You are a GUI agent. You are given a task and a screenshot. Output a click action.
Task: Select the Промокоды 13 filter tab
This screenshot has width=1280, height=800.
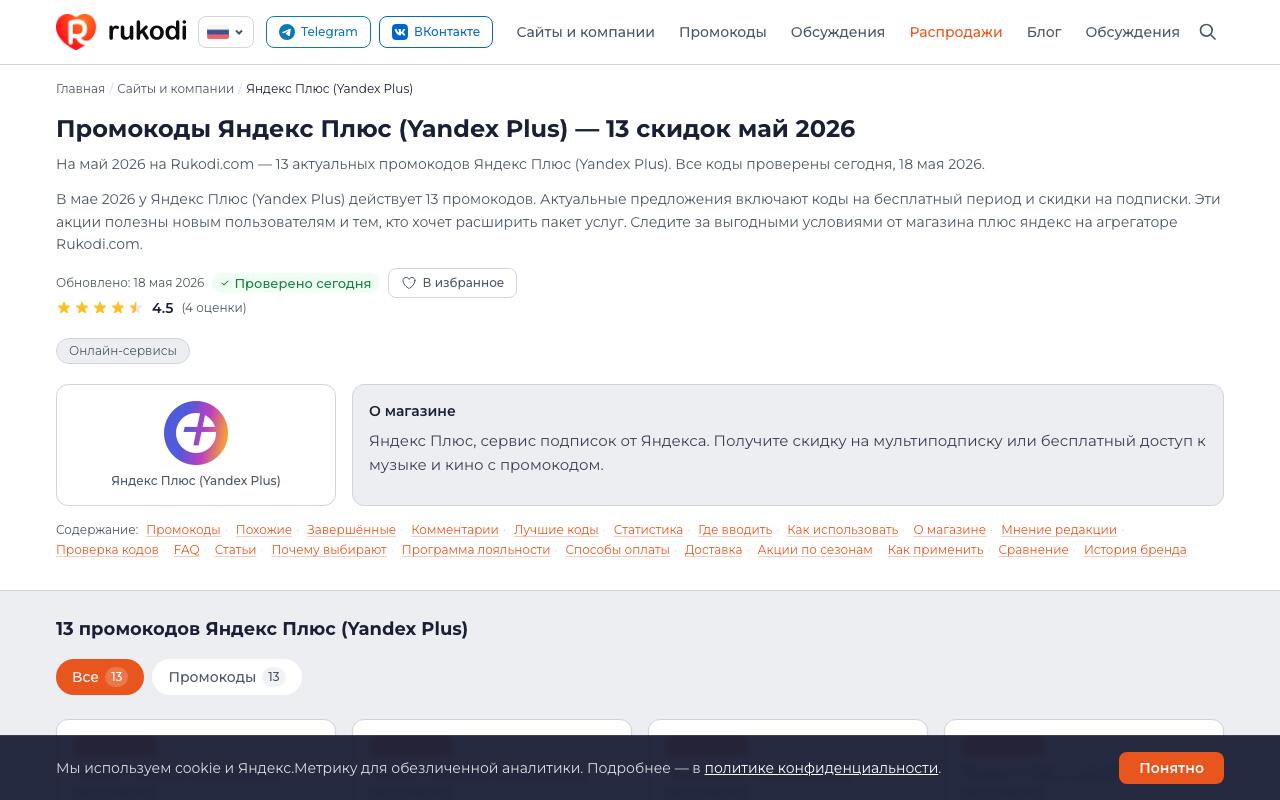227,677
